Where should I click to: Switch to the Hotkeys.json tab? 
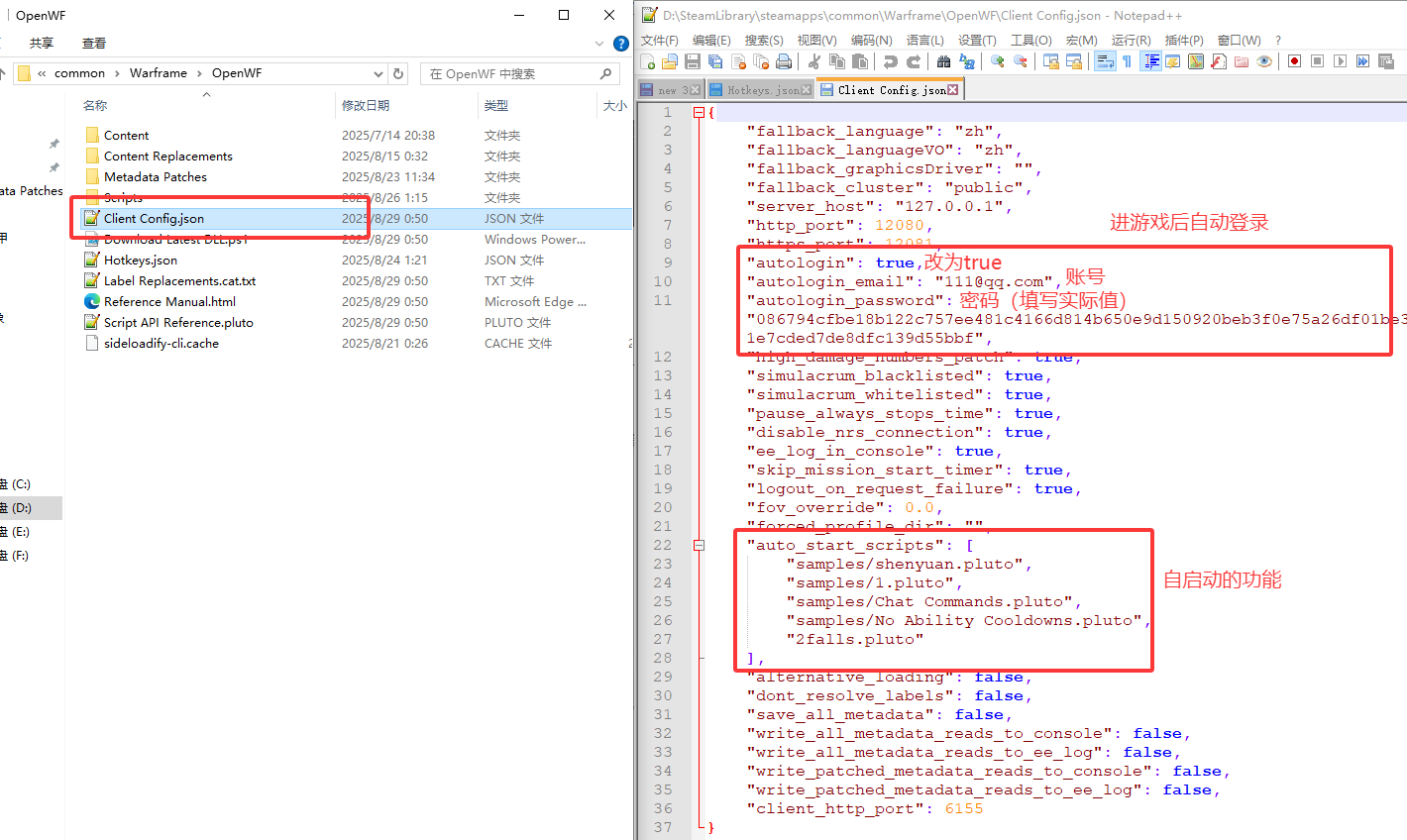pos(760,90)
